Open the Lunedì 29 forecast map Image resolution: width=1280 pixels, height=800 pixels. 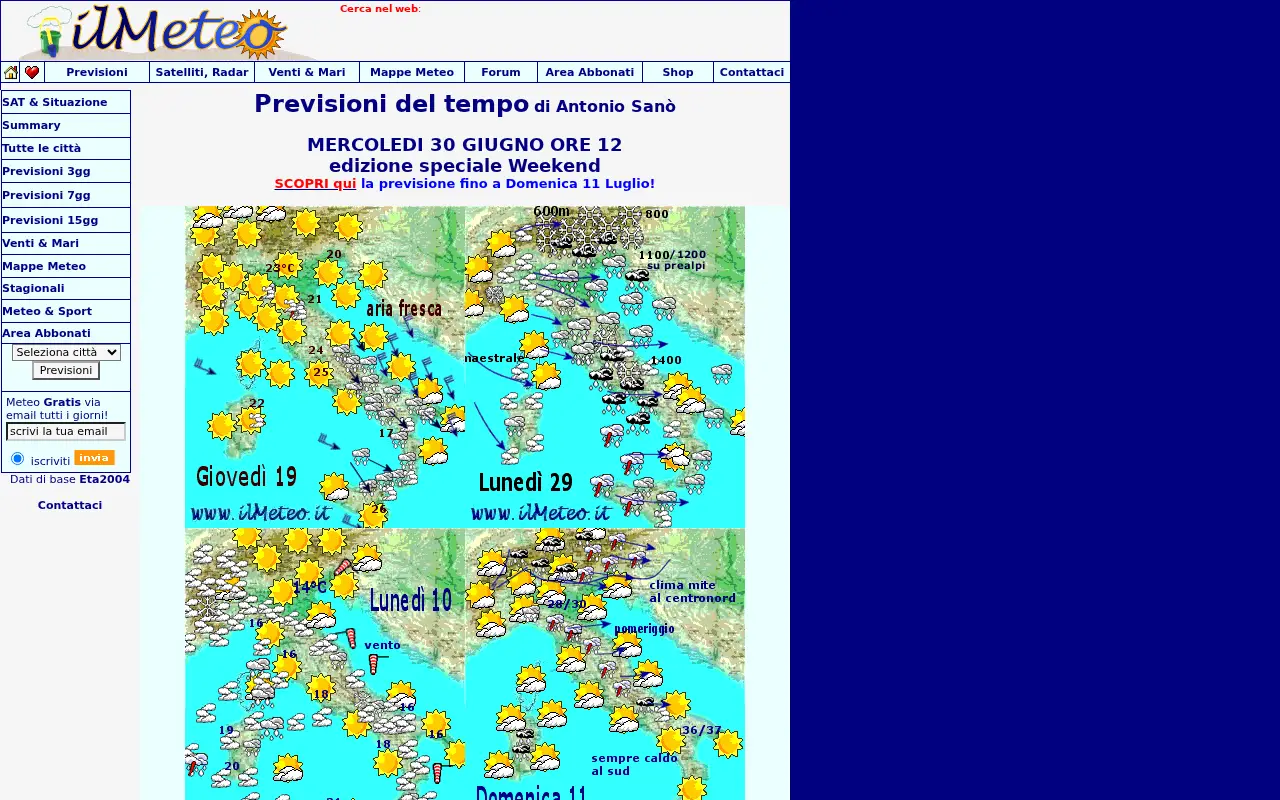coord(605,367)
